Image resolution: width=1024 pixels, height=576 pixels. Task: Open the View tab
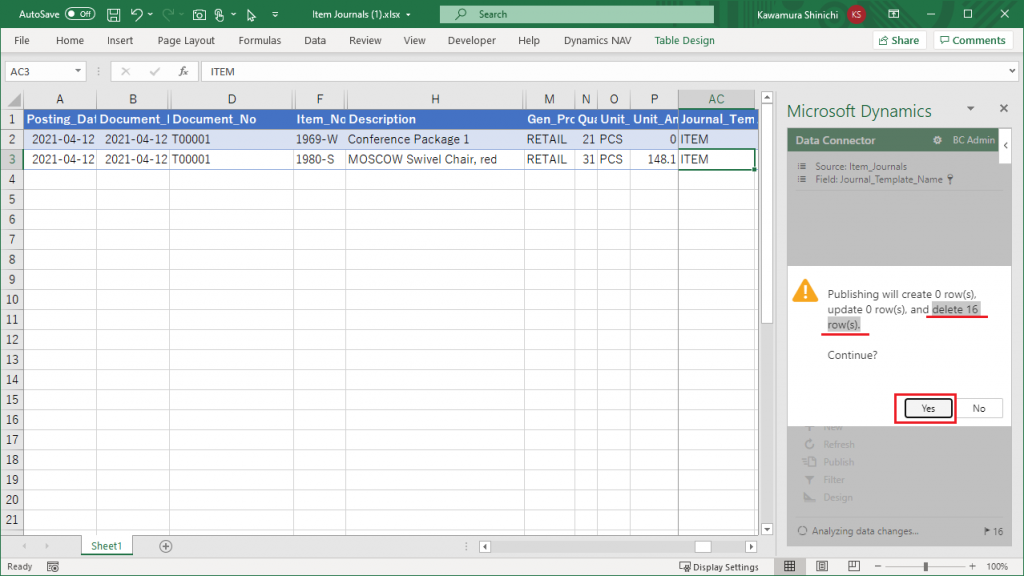coord(414,40)
